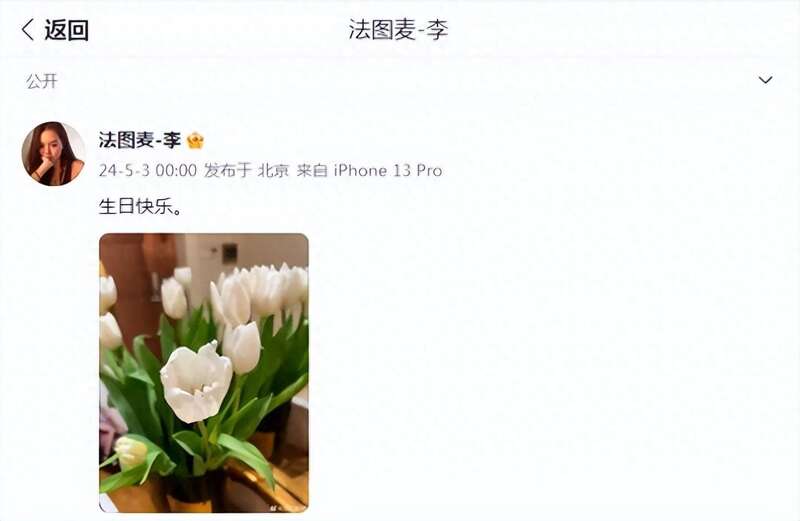Viewport: 800px width, 521px height.
Task: Tap the 生日快乐 post text
Action: coord(140,207)
